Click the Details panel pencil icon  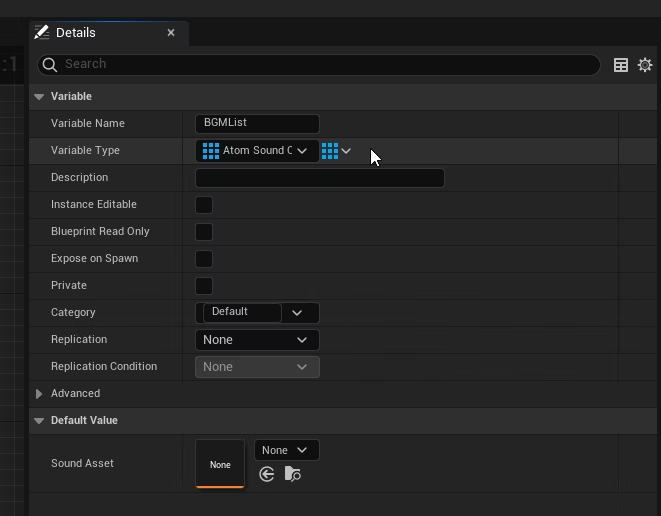(42, 32)
